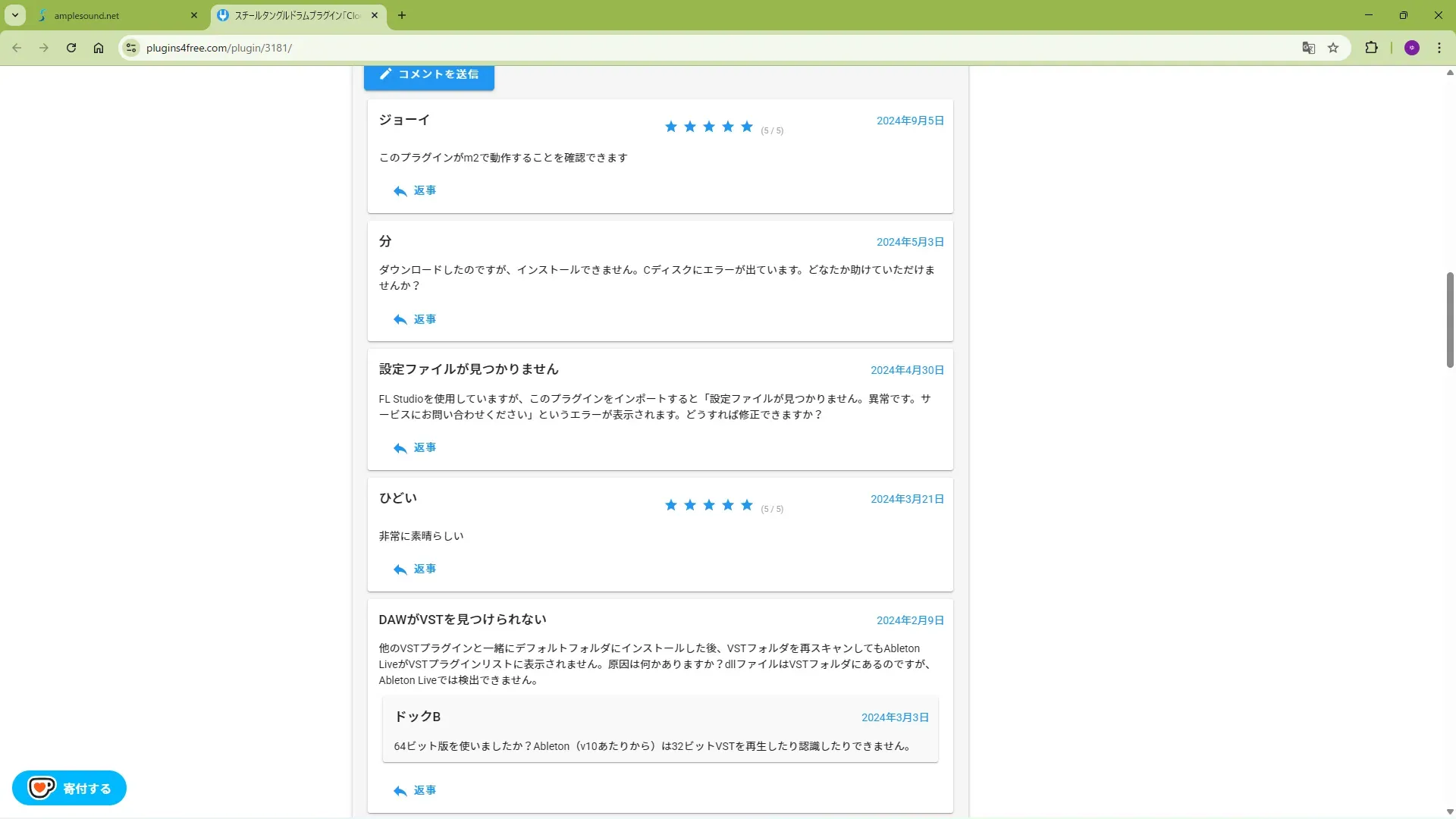This screenshot has height=819, width=1456.
Task: Click the site information icon beside URL
Action: coord(131,48)
